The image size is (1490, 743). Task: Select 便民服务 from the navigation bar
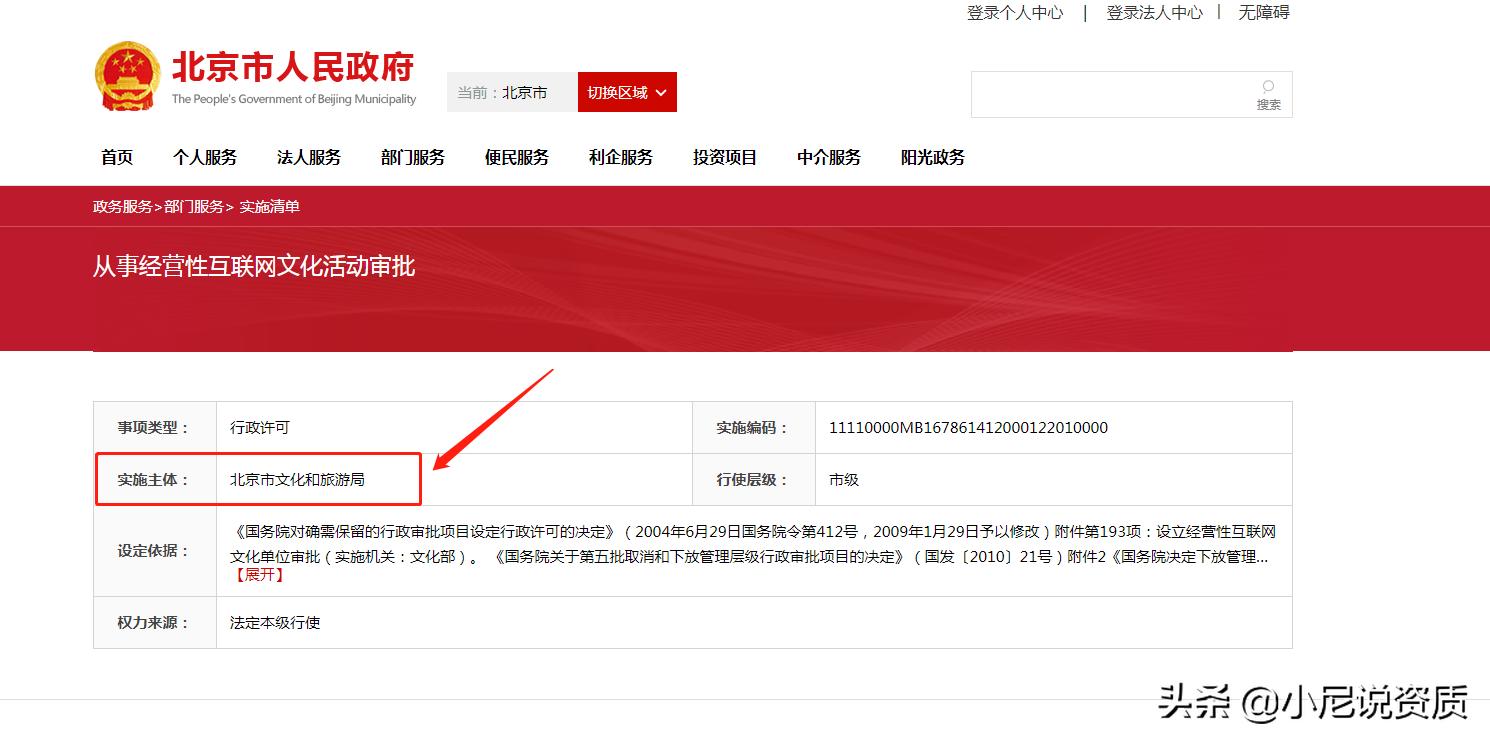click(516, 157)
